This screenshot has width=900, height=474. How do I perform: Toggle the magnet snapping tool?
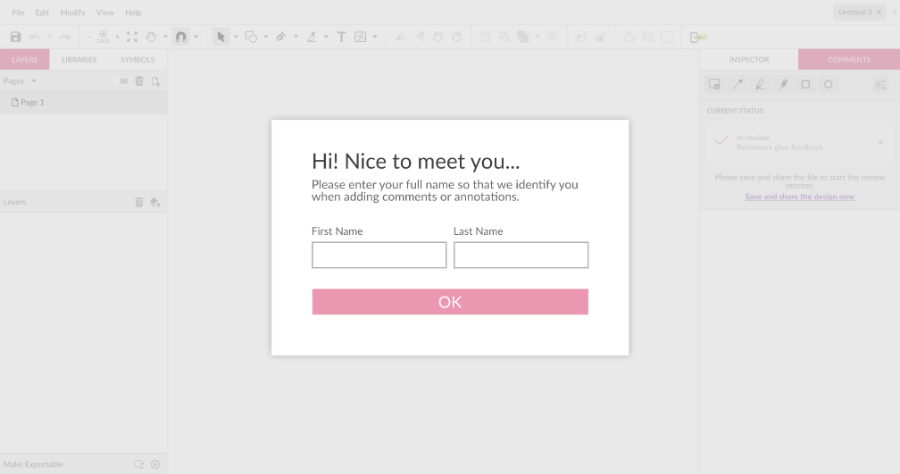181,37
